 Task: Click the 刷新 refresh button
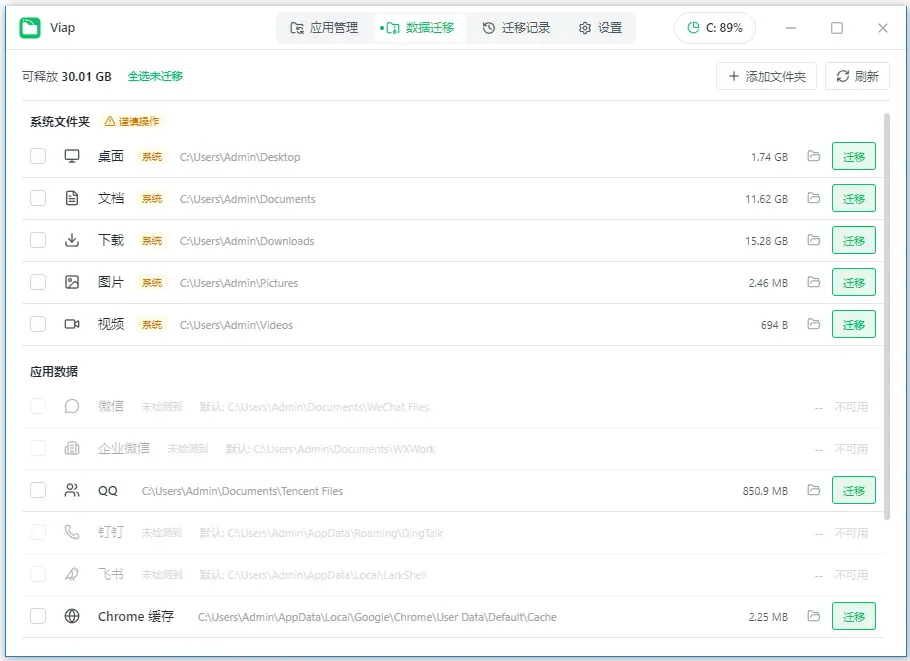857,76
